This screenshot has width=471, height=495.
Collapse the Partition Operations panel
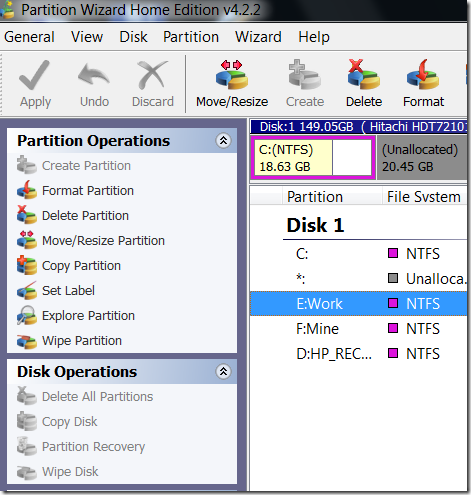click(x=223, y=141)
